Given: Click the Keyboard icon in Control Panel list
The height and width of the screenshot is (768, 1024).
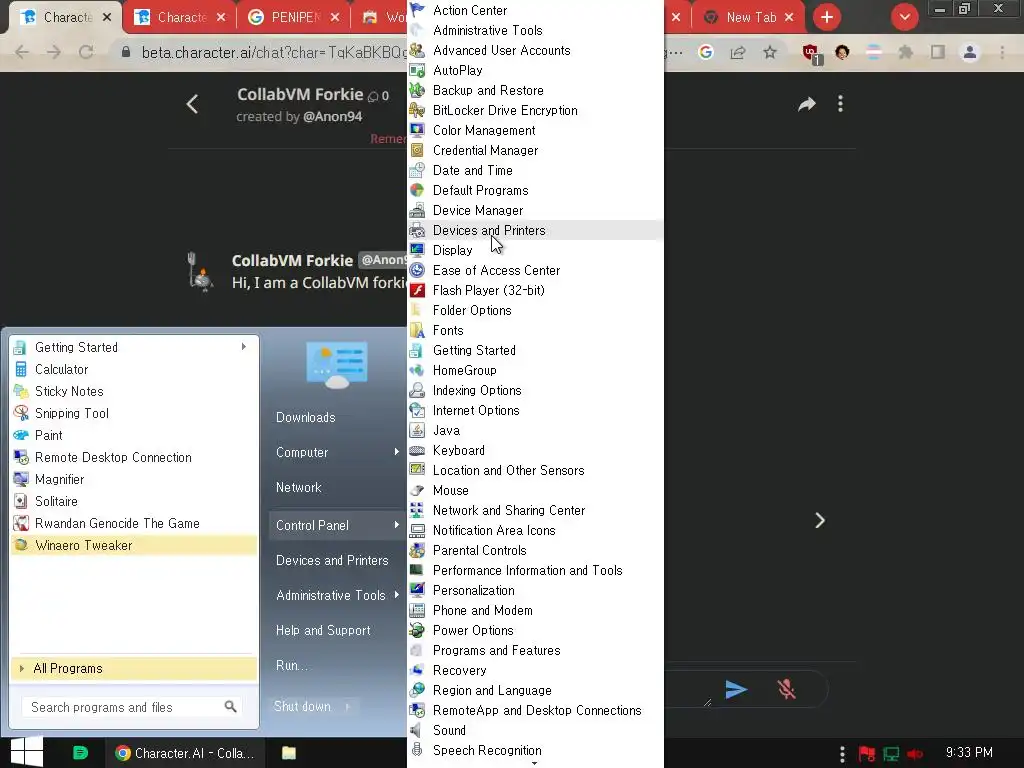Looking at the screenshot, I should point(417,451).
